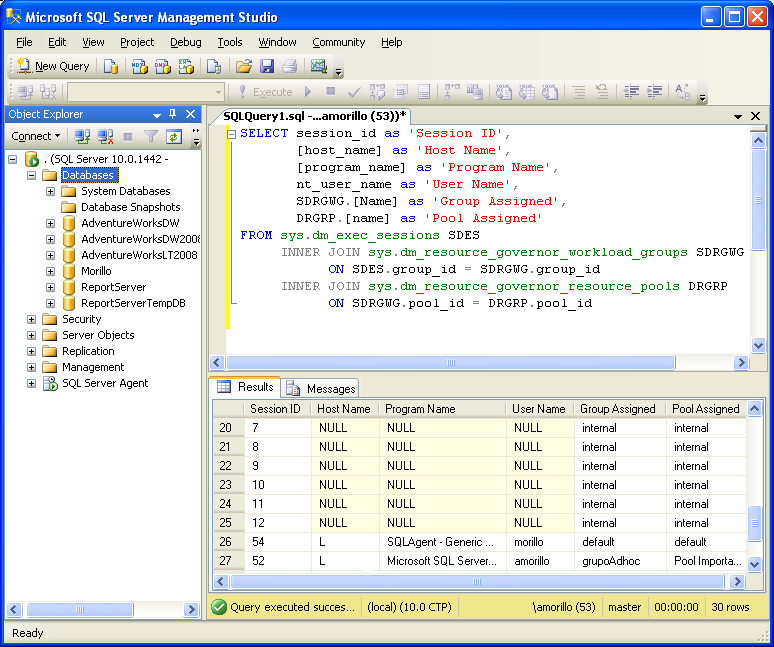This screenshot has width=774, height=647.
Task: Click the Session ID column header
Action: 275,409
